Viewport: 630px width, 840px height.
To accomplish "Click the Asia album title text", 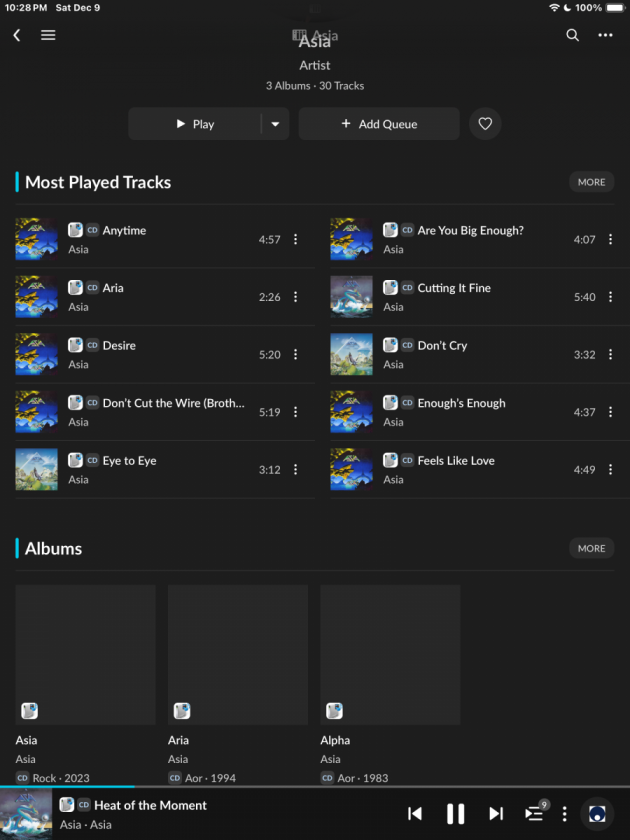I will [x=26, y=740].
